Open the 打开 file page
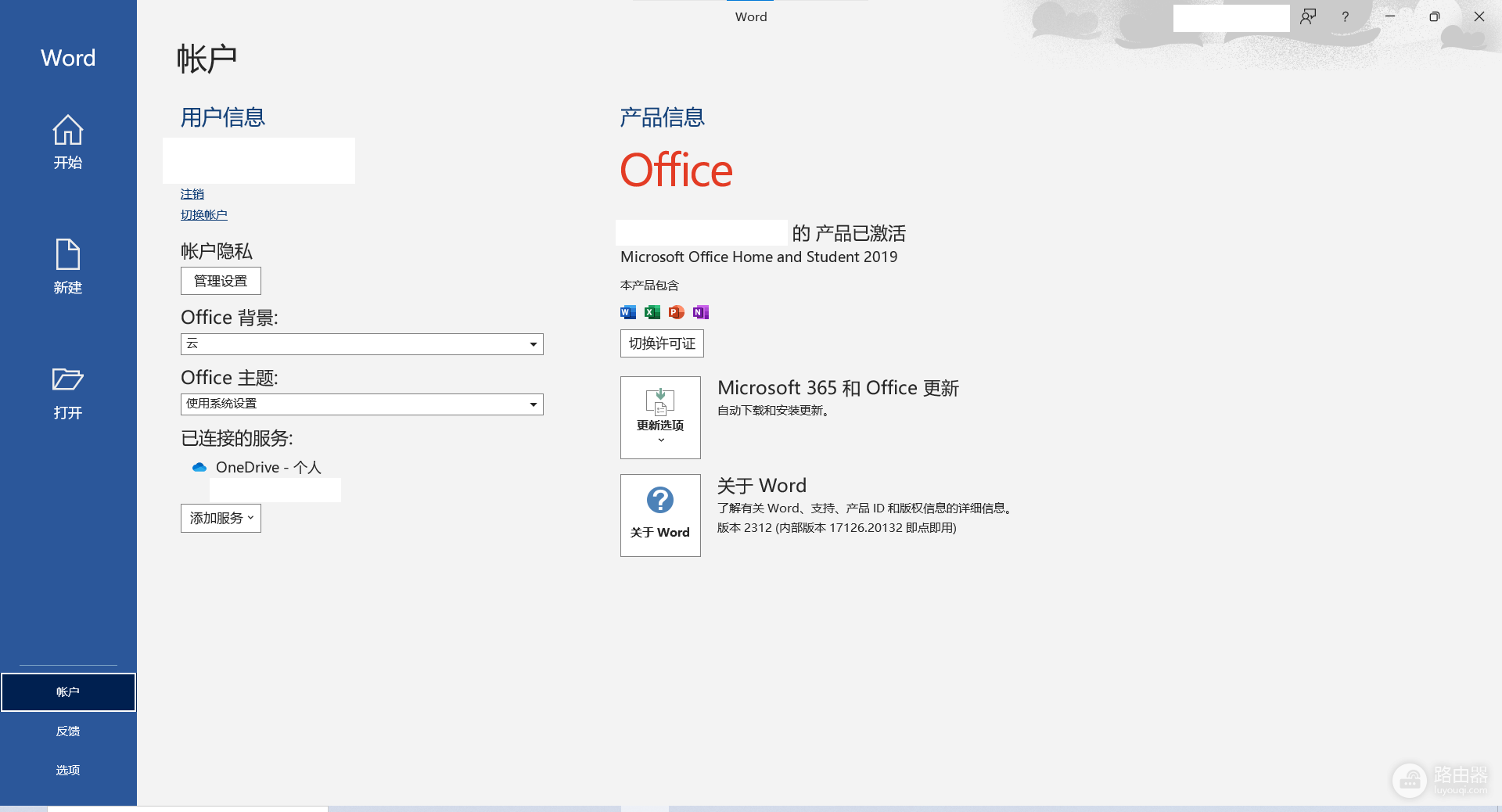This screenshot has height=812, width=1502. (x=68, y=393)
